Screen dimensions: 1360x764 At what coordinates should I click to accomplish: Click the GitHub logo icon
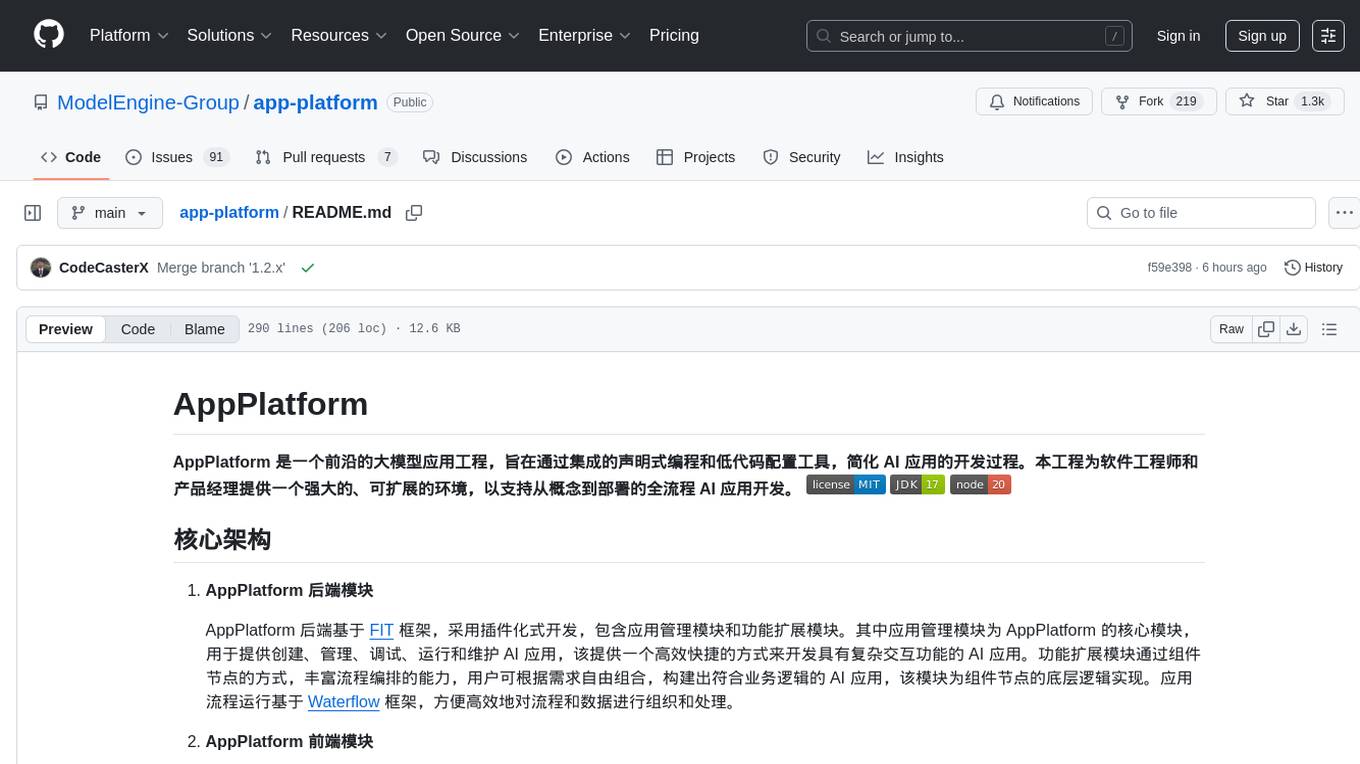click(49, 35)
